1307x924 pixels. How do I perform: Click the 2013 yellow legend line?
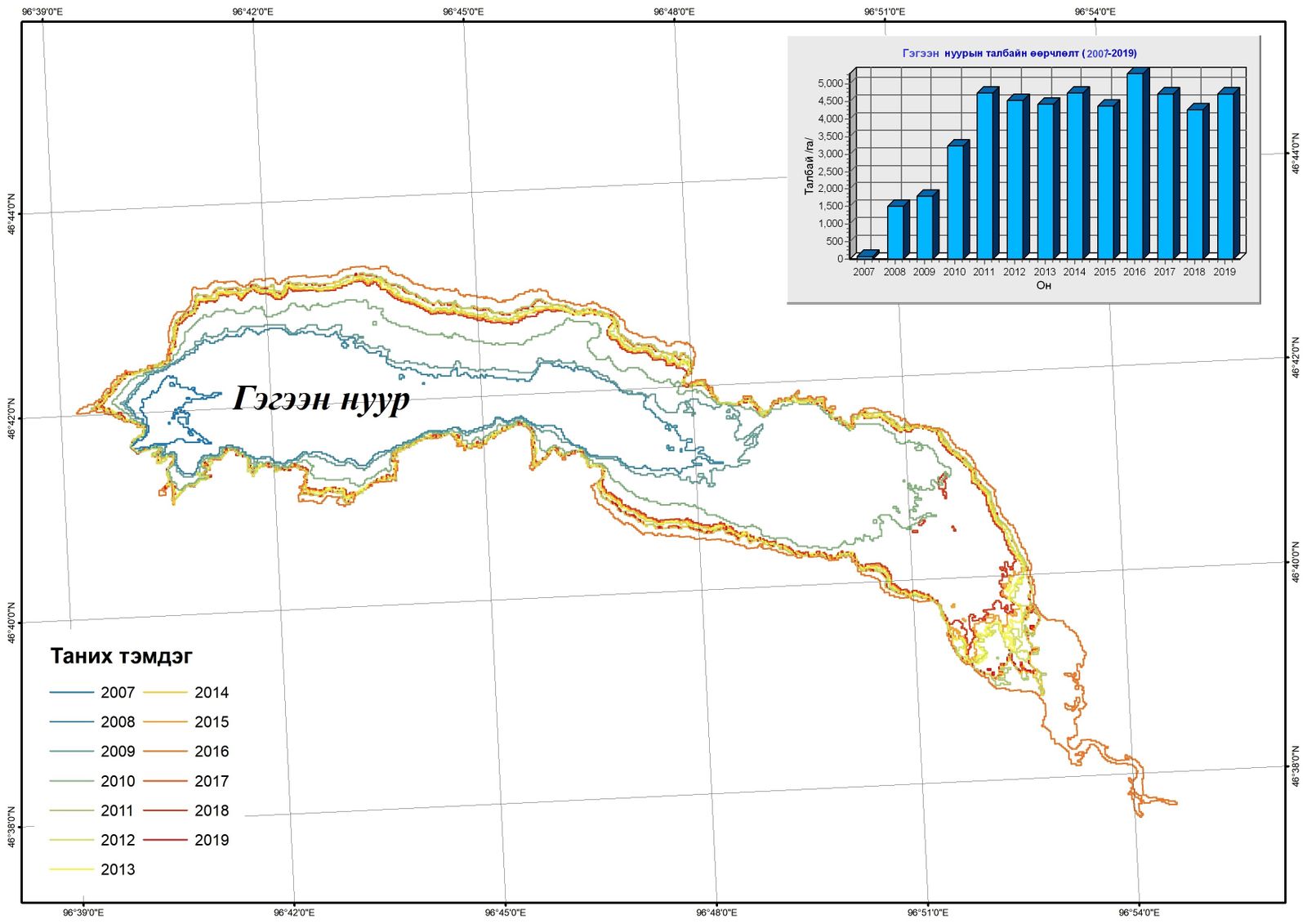(x=72, y=869)
